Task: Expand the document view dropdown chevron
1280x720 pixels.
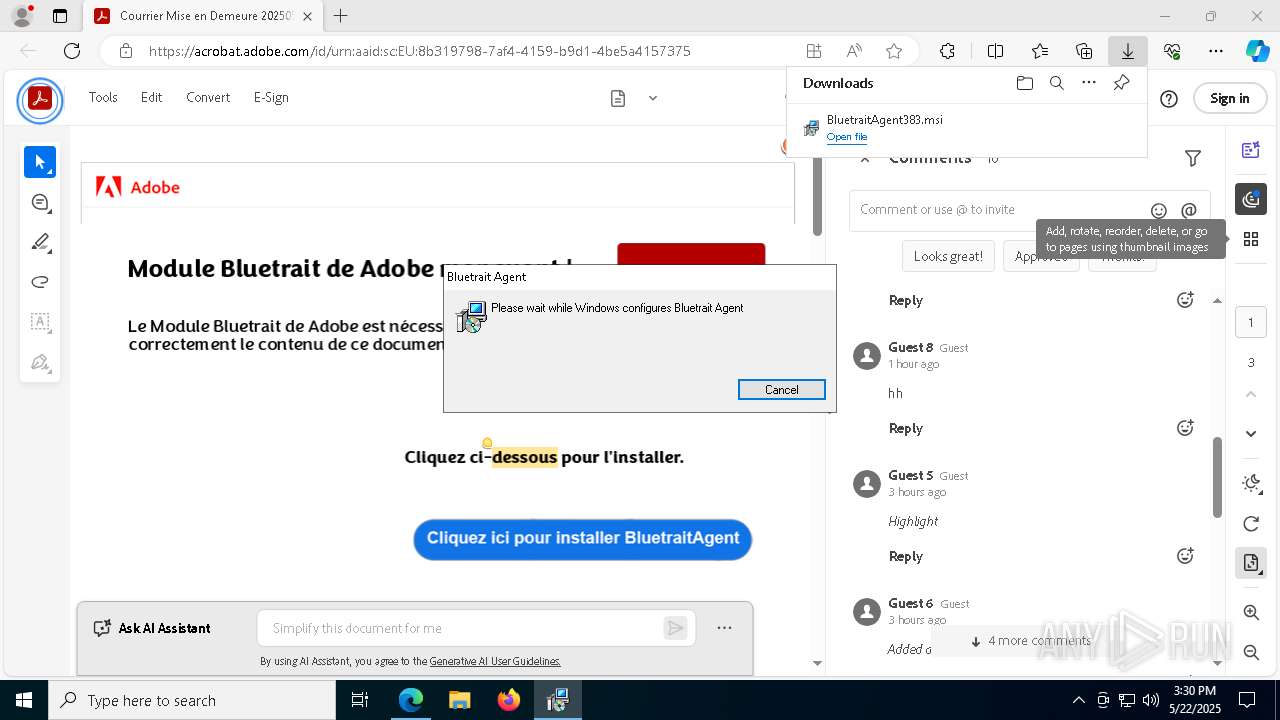Action: (x=653, y=98)
